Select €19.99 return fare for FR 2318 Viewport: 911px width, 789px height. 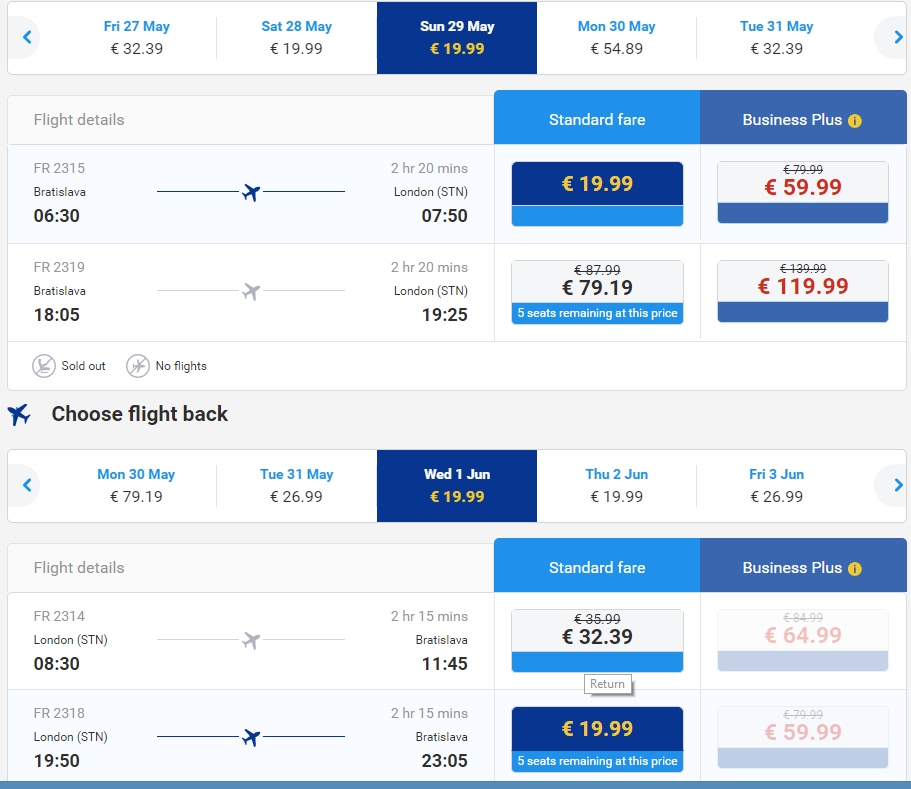(597, 739)
